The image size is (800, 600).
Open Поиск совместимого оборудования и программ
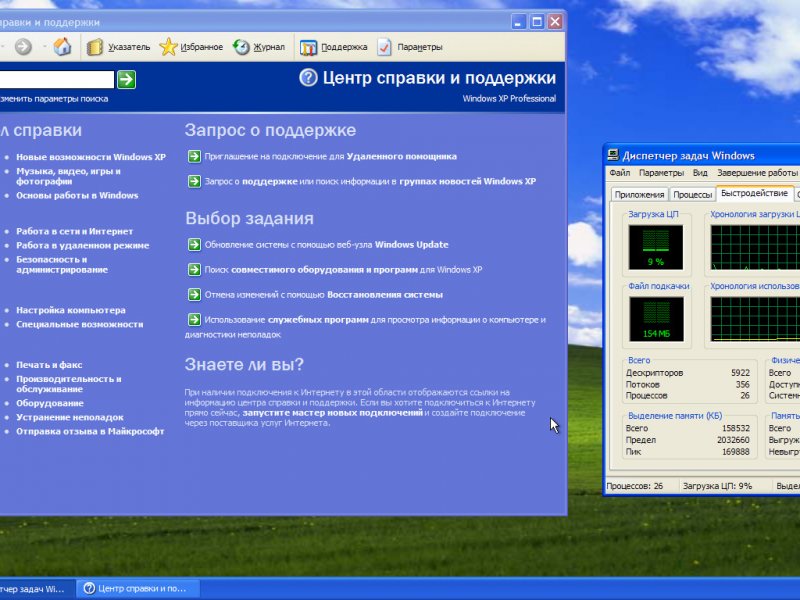coord(343,269)
